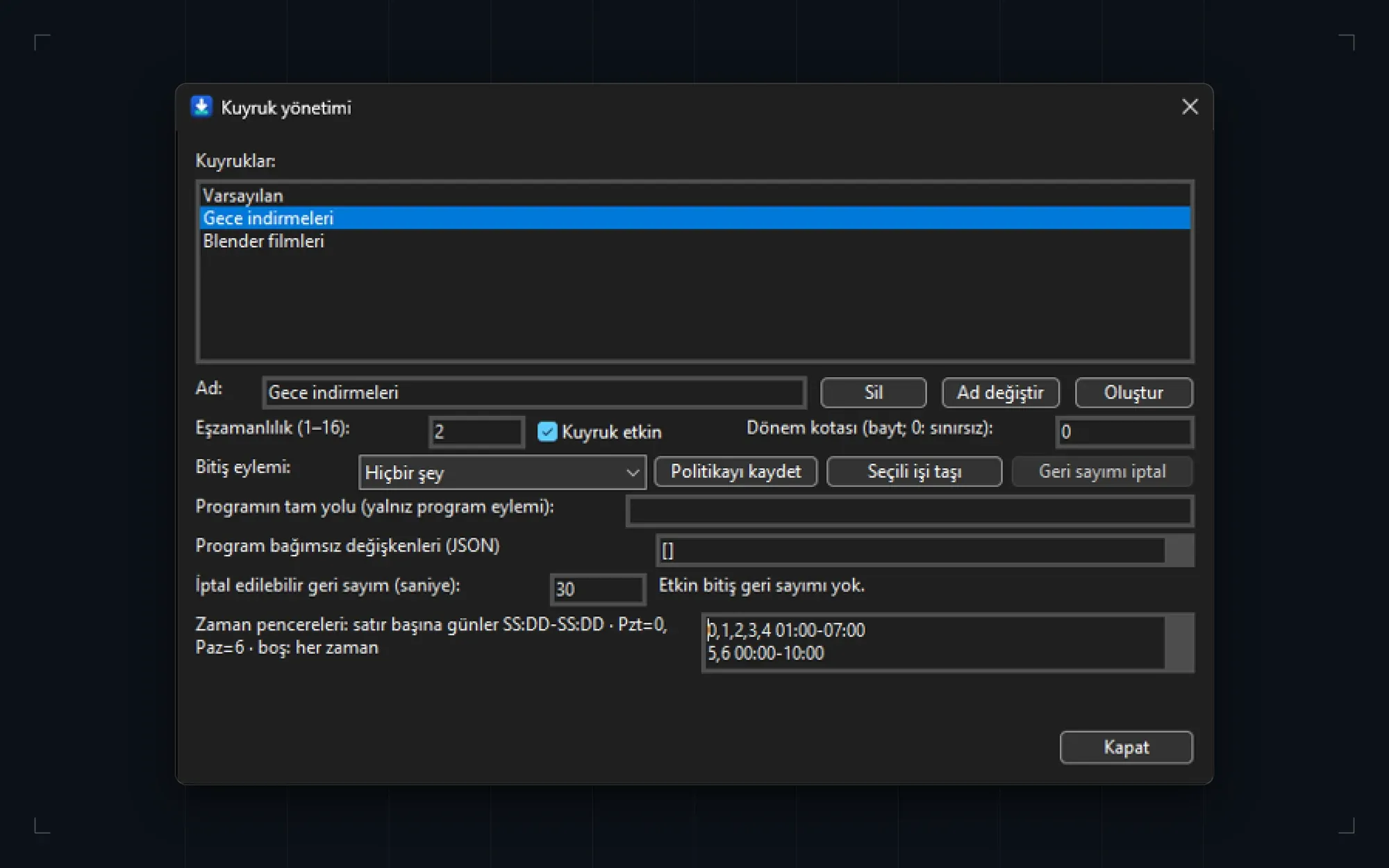Click the scrollbar of the JSON arguments box

[x=1179, y=551]
